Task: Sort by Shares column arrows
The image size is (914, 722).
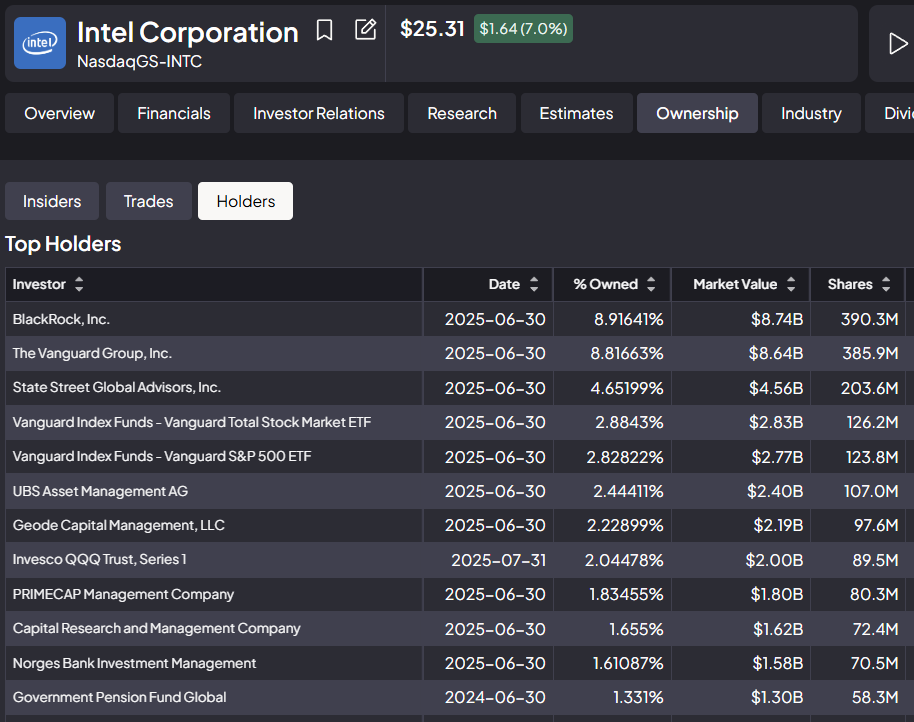Action: [886, 284]
